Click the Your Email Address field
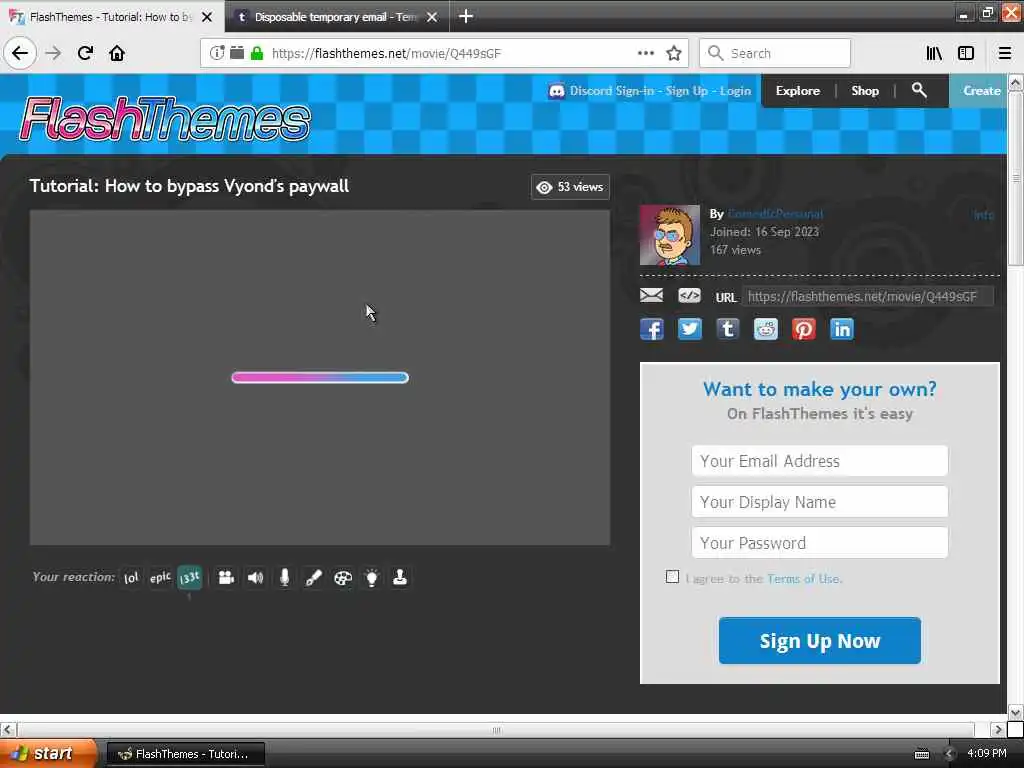1024x768 pixels. pyautogui.click(x=820, y=461)
